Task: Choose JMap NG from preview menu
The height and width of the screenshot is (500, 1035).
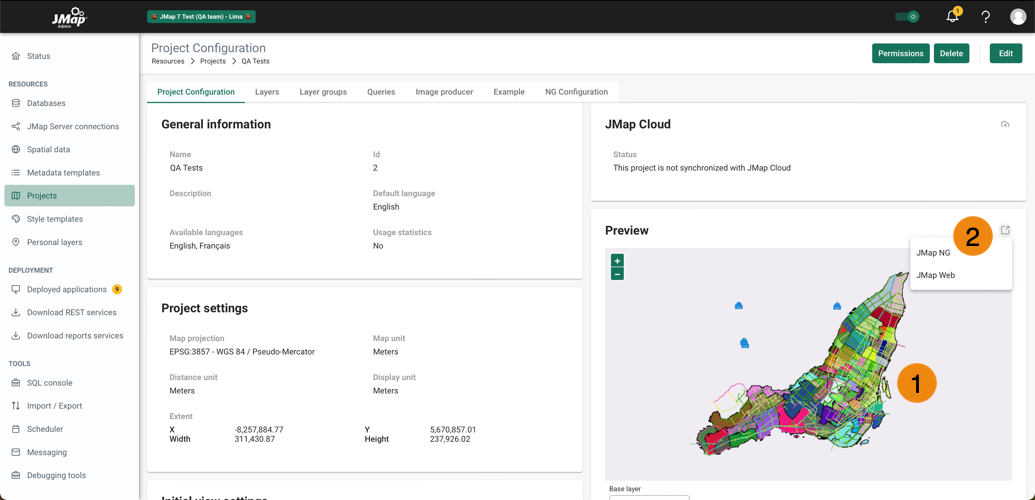Action: [933, 253]
